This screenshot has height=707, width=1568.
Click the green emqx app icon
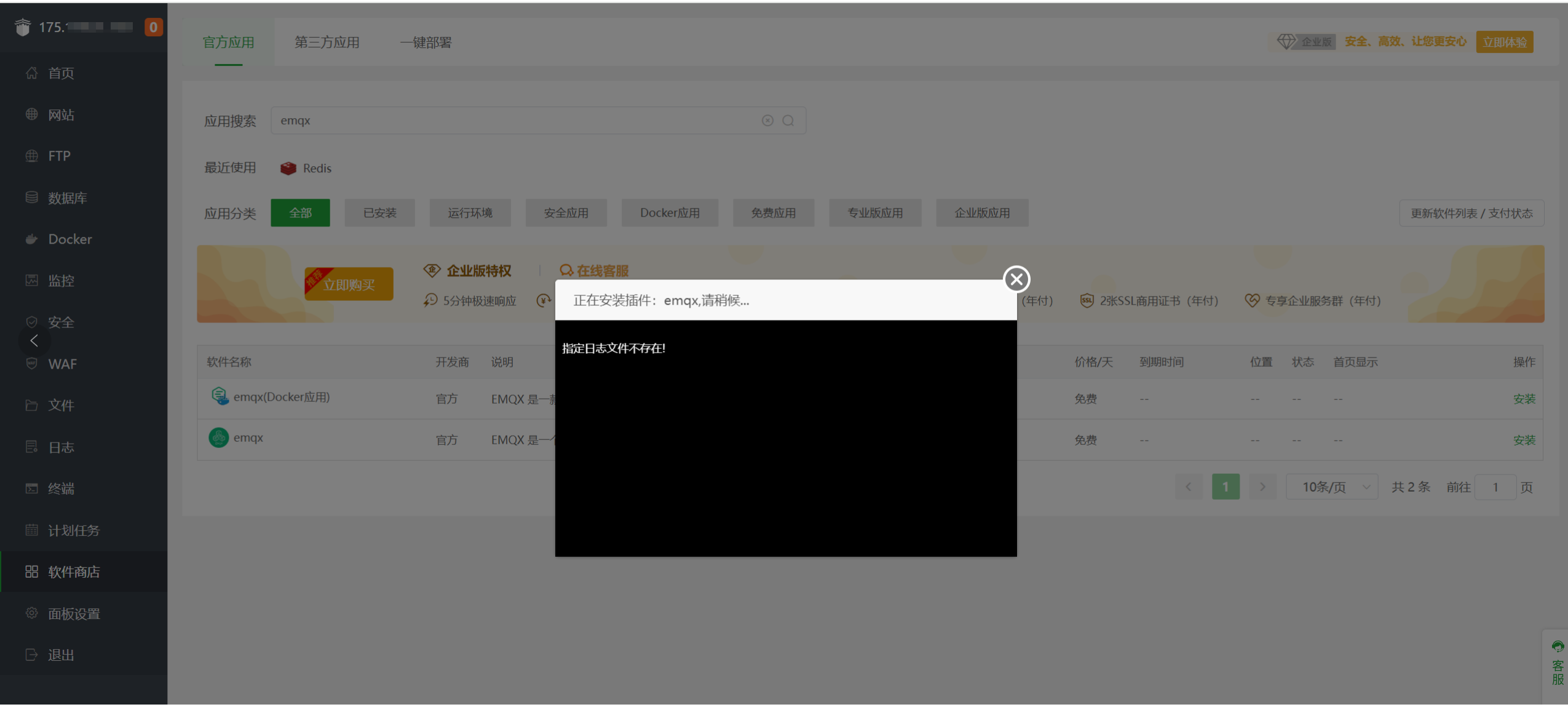tap(218, 437)
